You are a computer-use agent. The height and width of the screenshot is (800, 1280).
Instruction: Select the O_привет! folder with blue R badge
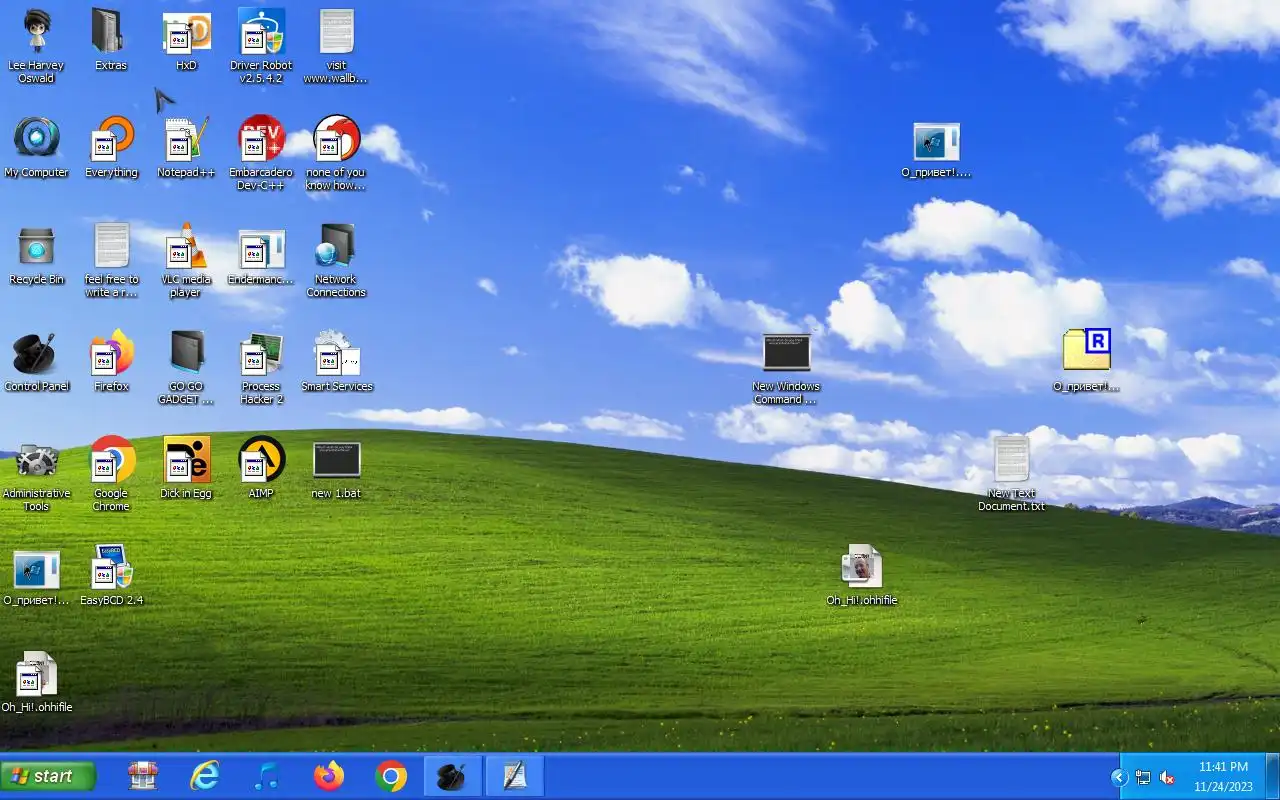(x=1086, y=361)
